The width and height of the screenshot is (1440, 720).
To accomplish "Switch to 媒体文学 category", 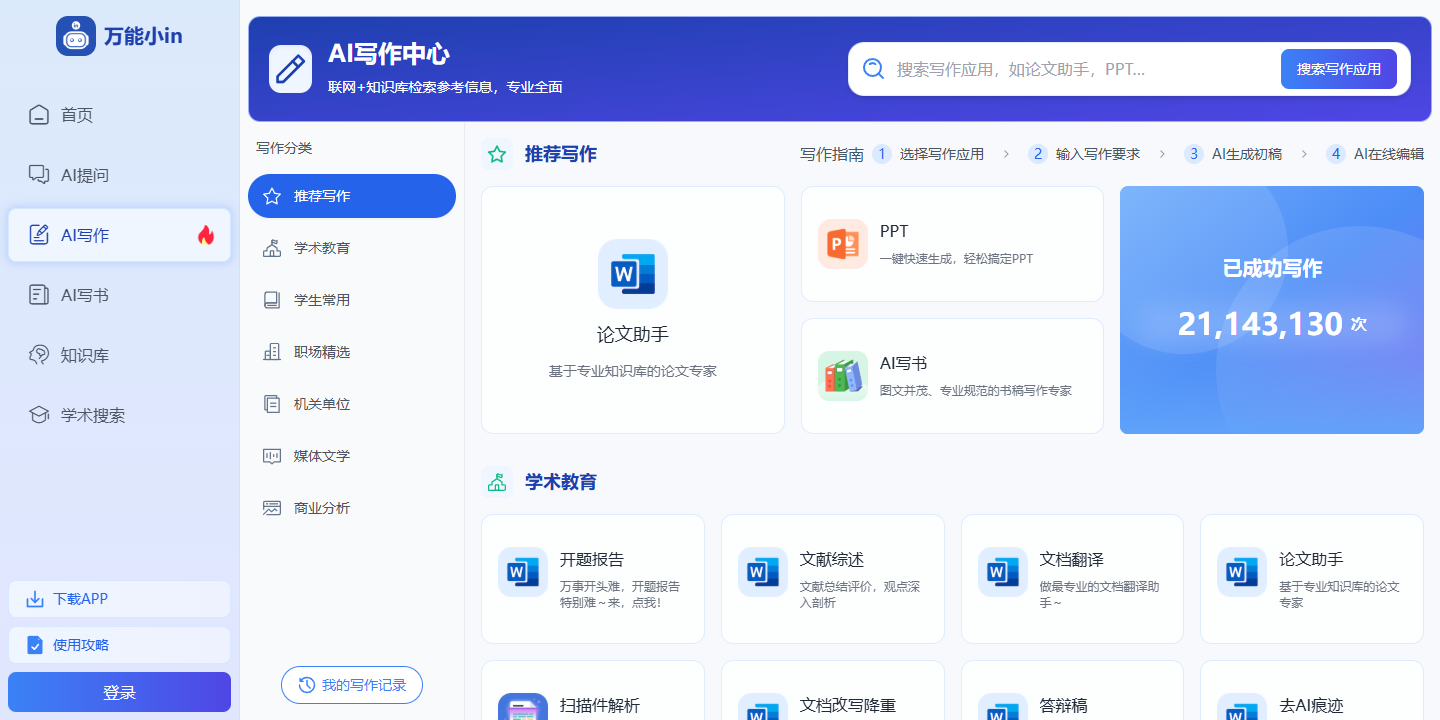I will [x=352, y=456].
